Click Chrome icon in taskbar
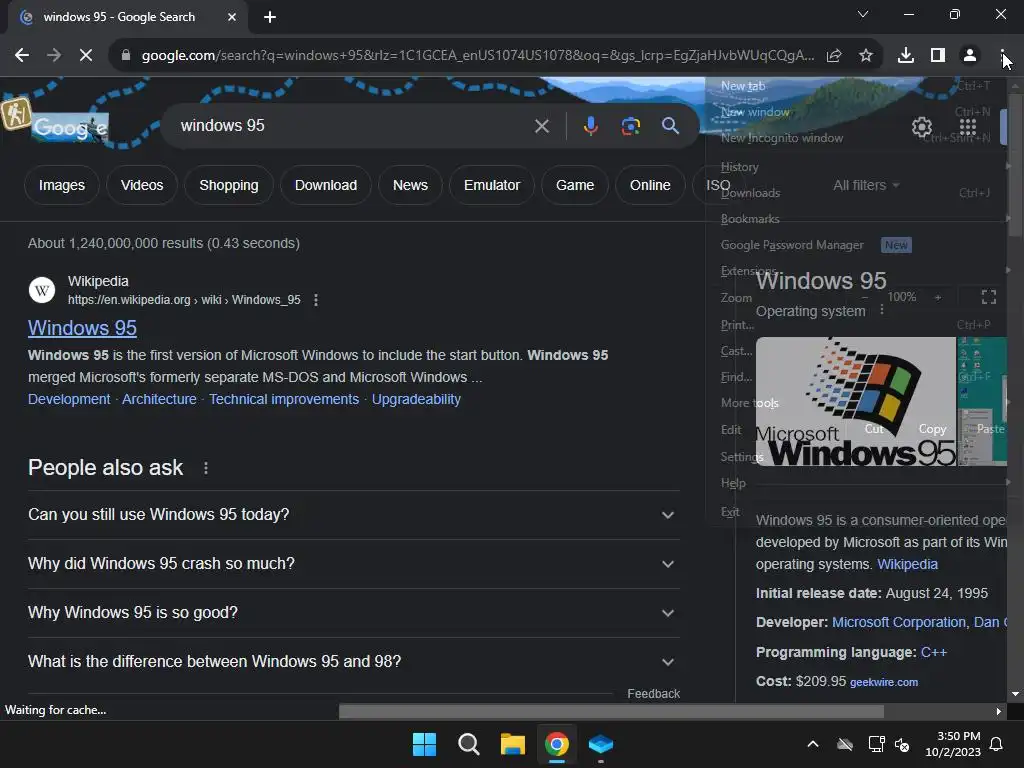 (556, 744)
